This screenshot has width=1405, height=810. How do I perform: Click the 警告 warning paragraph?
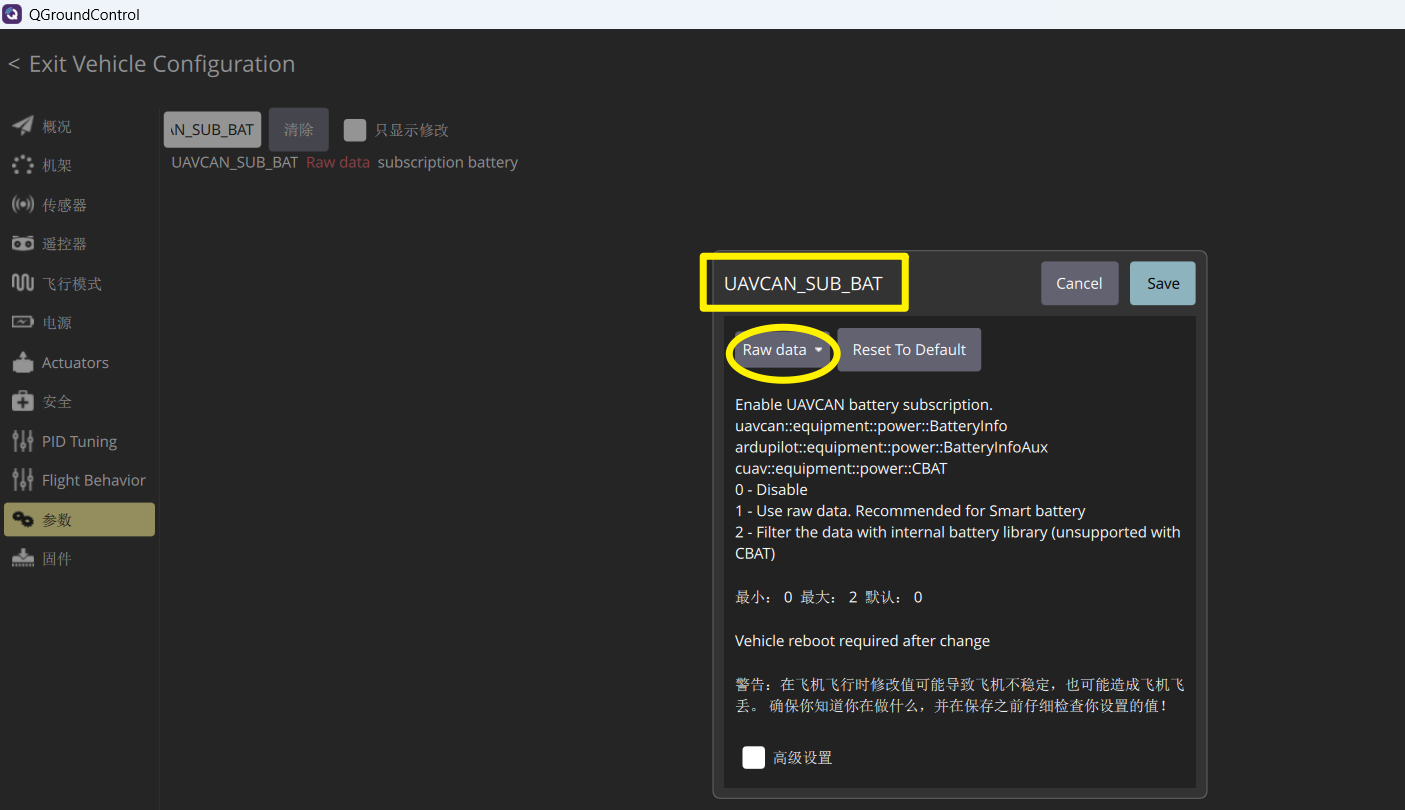[960, 695]
